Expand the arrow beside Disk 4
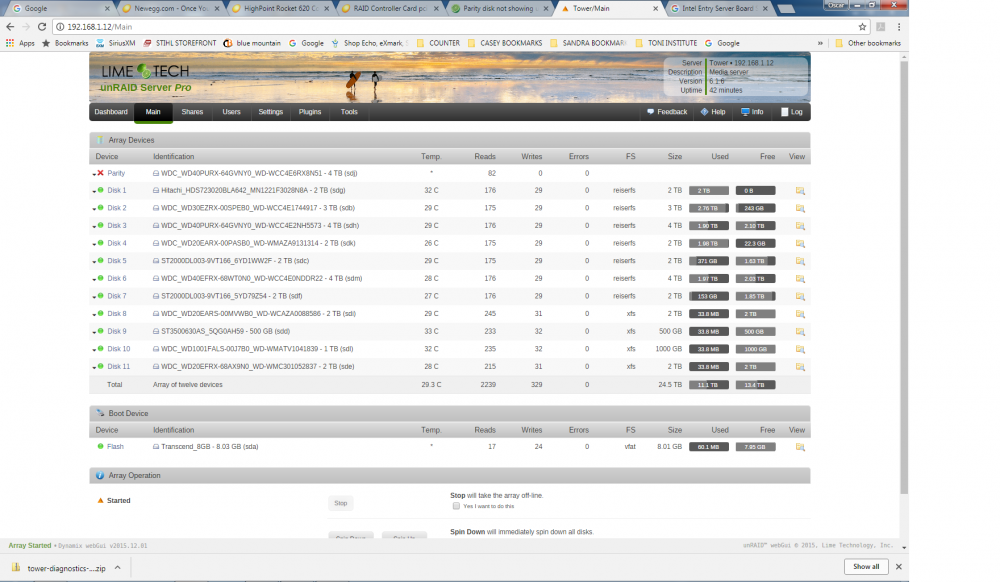1000x582 pixels. (x=94, y=244)
